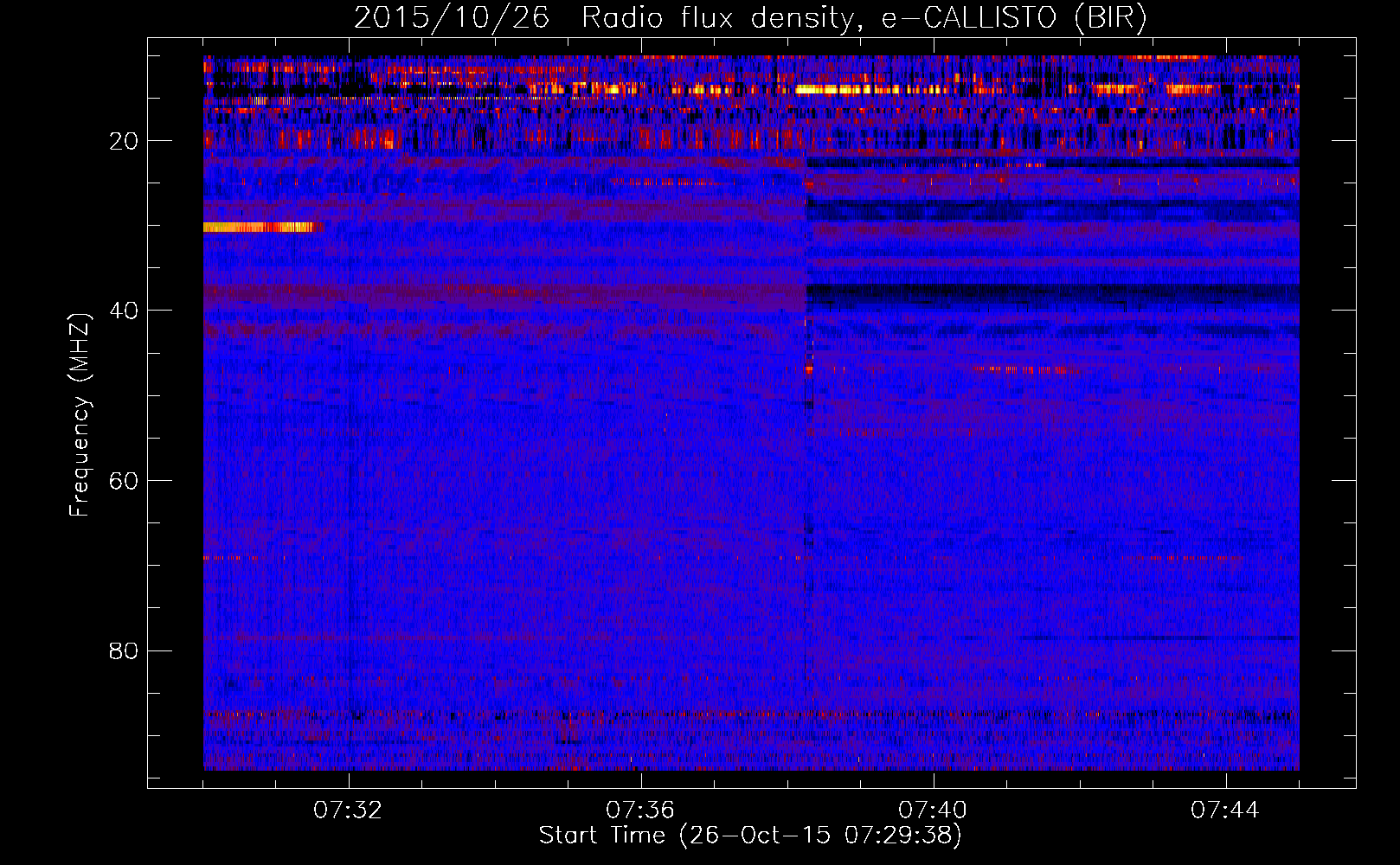Click the 20 MHz frequency tick label
The width and height of the screenshot is (1400, 865).
click(x=125, y=141)
